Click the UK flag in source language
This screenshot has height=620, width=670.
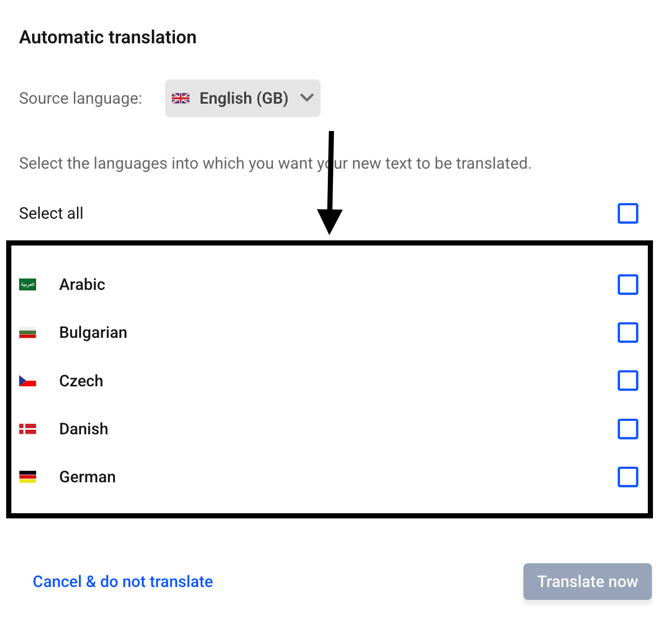coord(181,99)
